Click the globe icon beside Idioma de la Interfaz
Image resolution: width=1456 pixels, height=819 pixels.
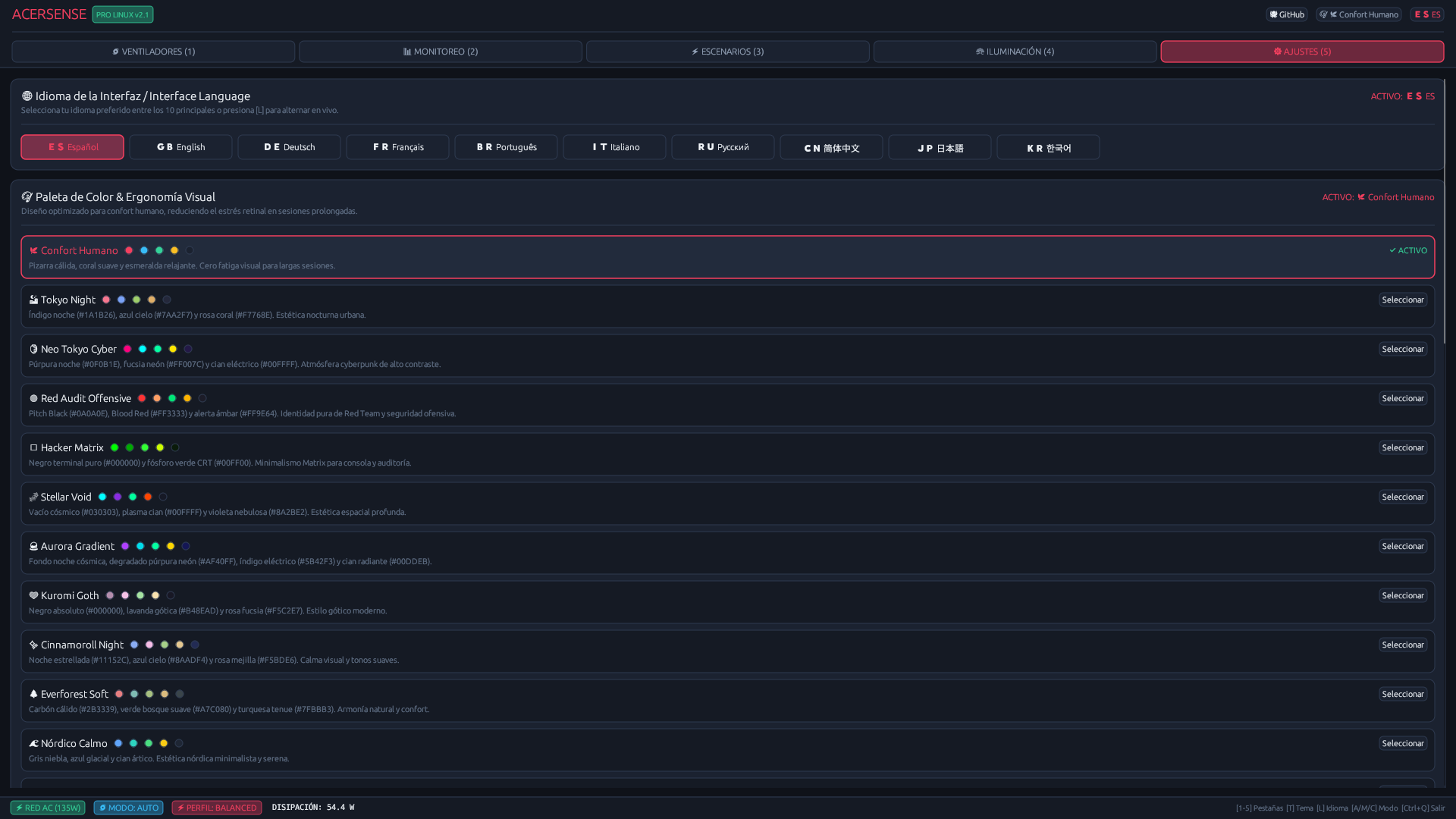(x=27, y=96)
